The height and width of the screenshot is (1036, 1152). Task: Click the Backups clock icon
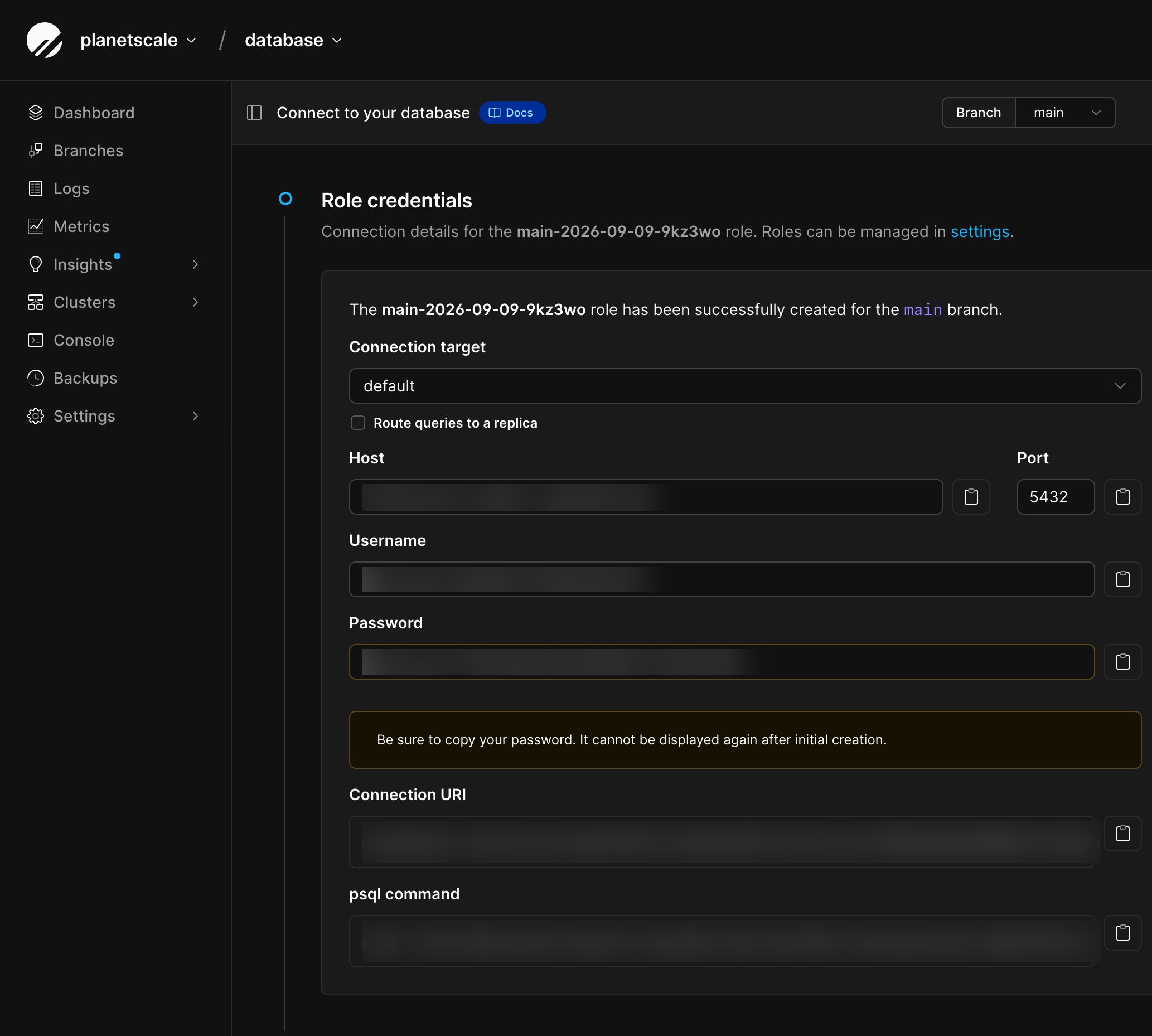tap(35, 378)
